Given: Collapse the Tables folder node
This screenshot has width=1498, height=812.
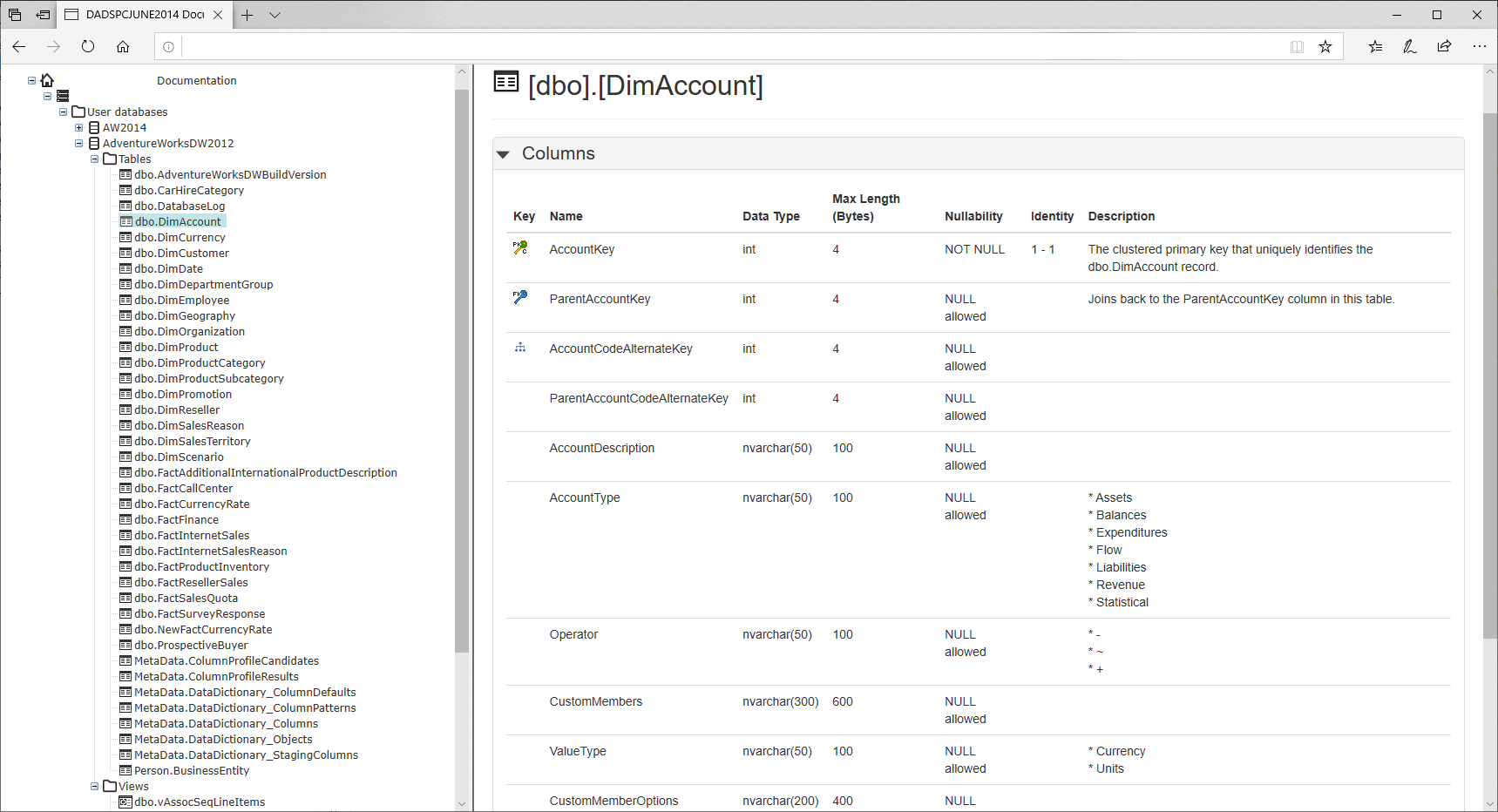Looking at the screenshot, I should tap(95, 159).
